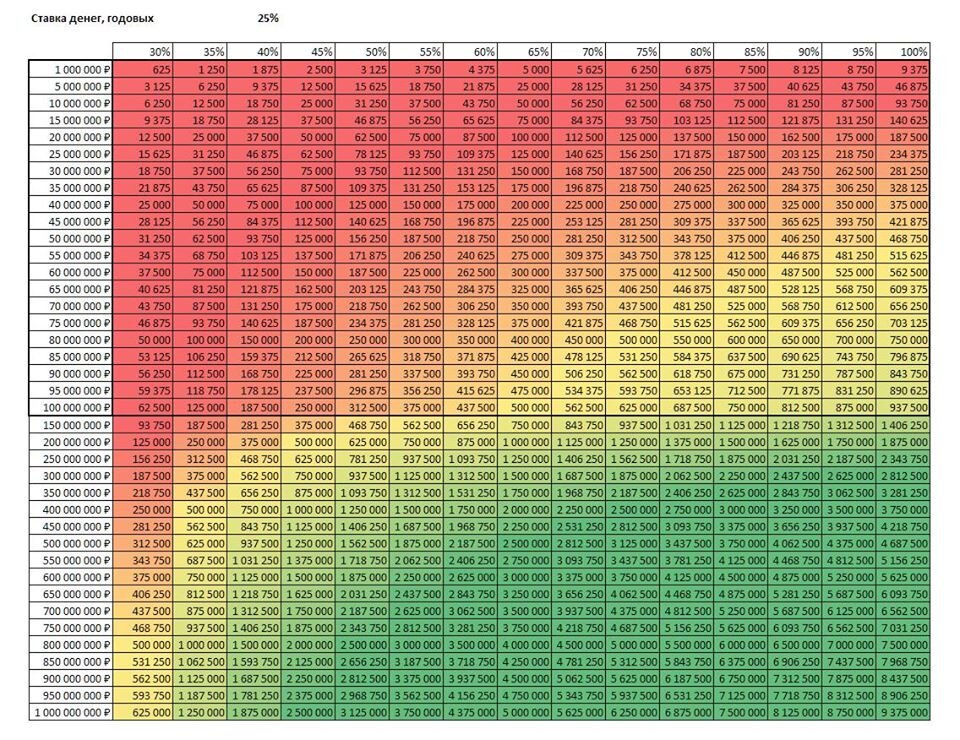
Task: Select 406 250 in the 650 000 000 ₽ row
Action: pyautogui.click(x=143, y=594)
